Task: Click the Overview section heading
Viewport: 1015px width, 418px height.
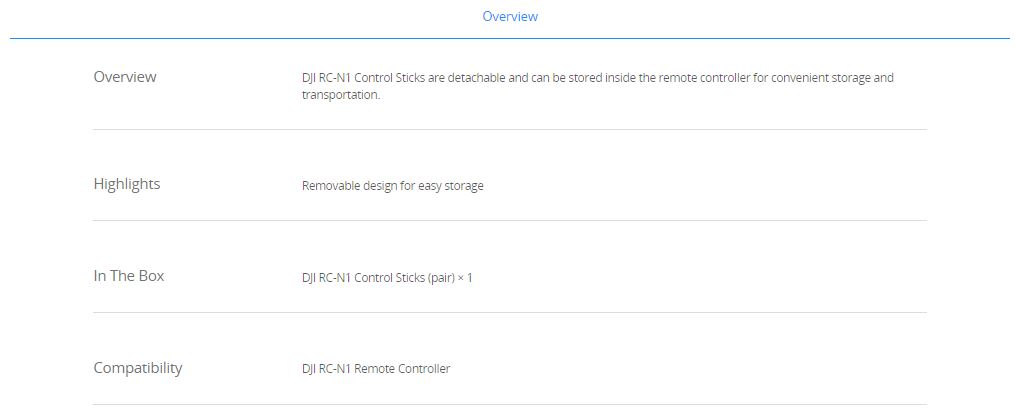Action: click(x=125, y=76)
